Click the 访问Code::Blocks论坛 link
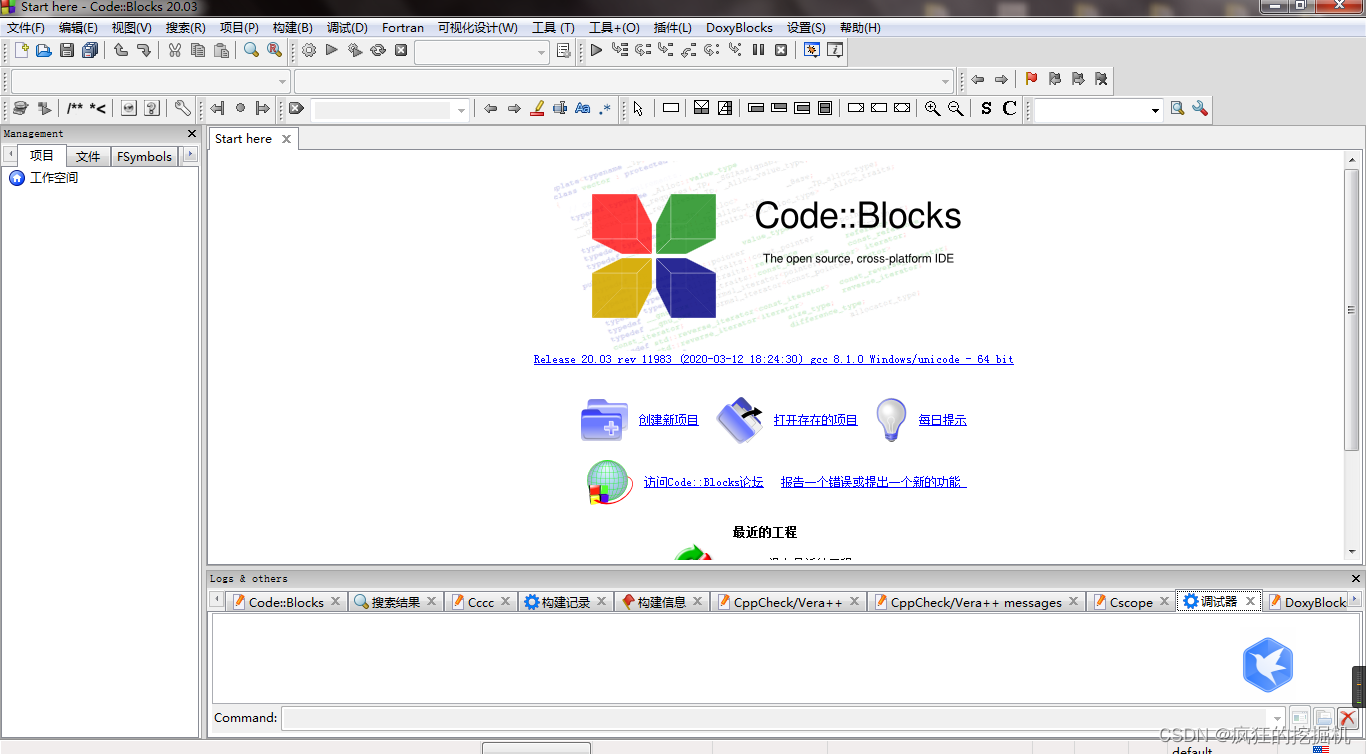 click(x=704, y=482)
